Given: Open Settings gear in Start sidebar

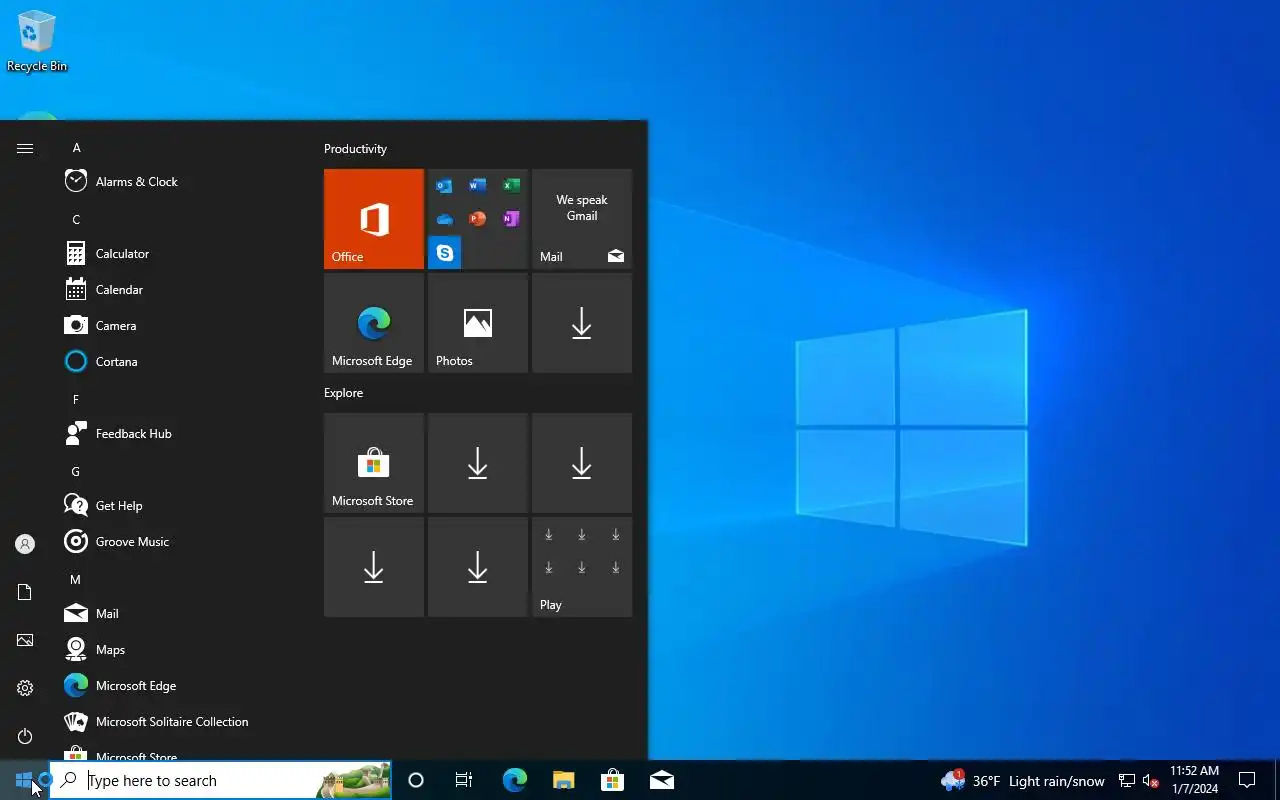Looking at the screenshot, I should (x=25, y=688).
